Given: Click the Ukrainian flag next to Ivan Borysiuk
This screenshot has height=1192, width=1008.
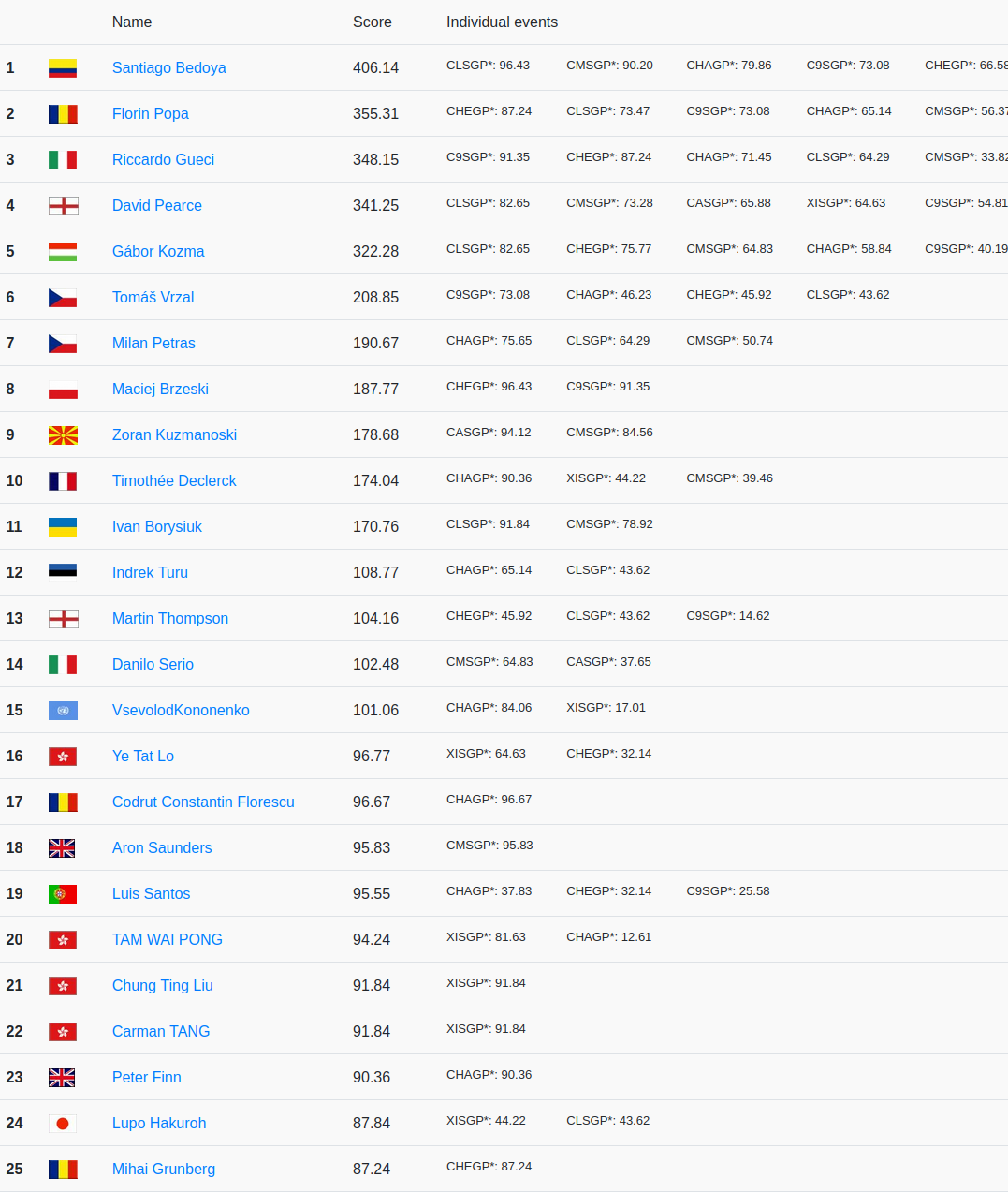Looking at the screenshot, I should point(63,527).
